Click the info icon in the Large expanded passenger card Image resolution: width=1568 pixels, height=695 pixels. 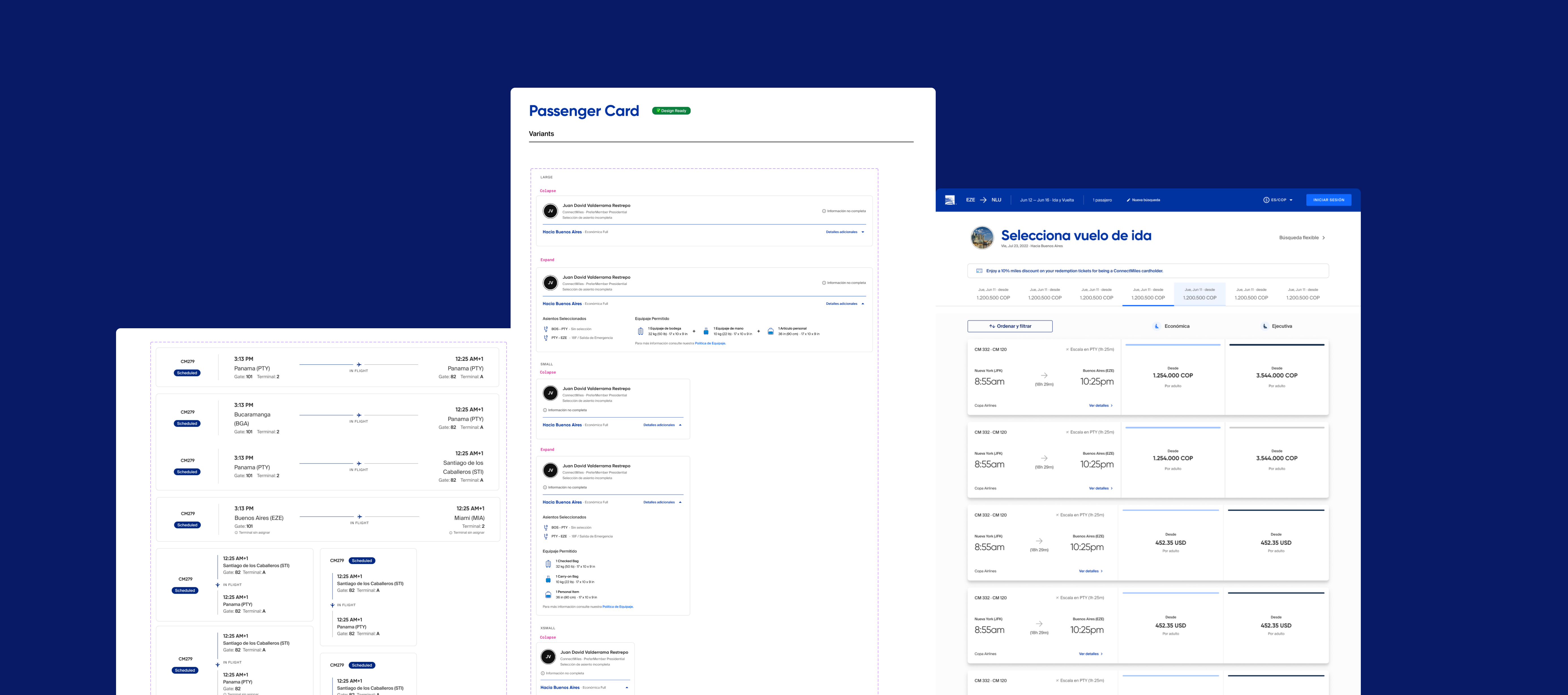824,283
